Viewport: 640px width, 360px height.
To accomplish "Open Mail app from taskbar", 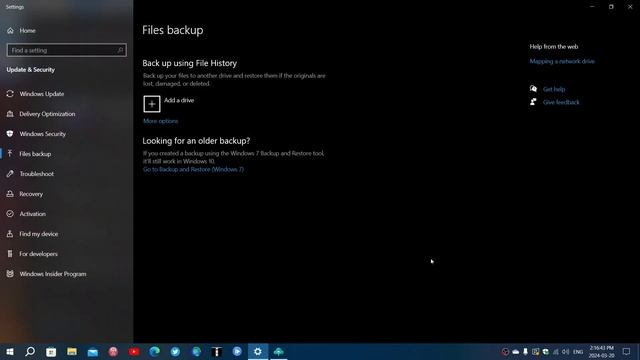I will (93, 351).
